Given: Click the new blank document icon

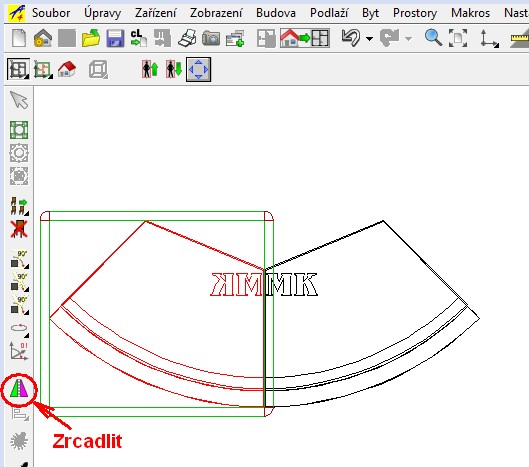Looking at the screenshot, I should pos(19,38).
